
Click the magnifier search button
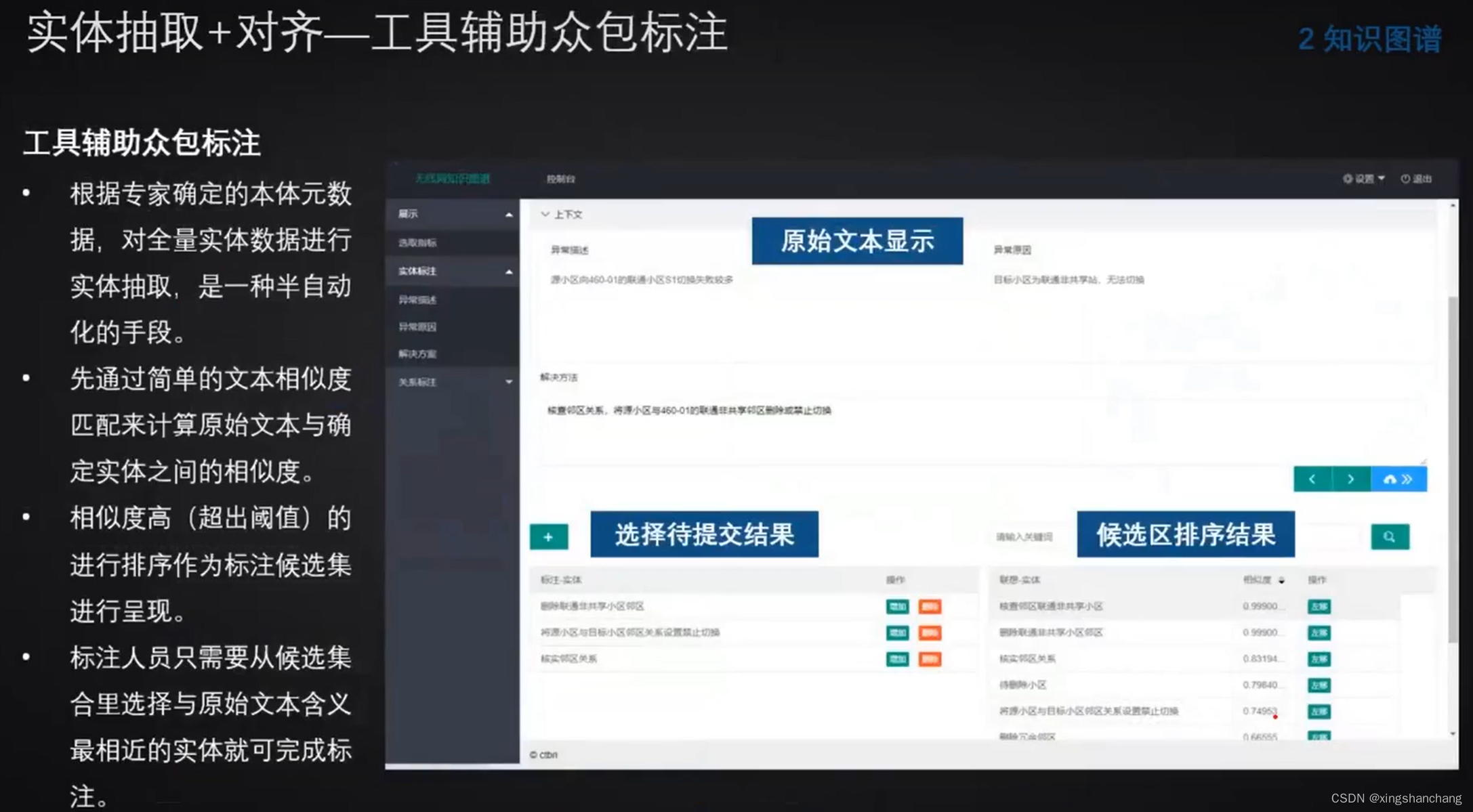[1390, 537]
